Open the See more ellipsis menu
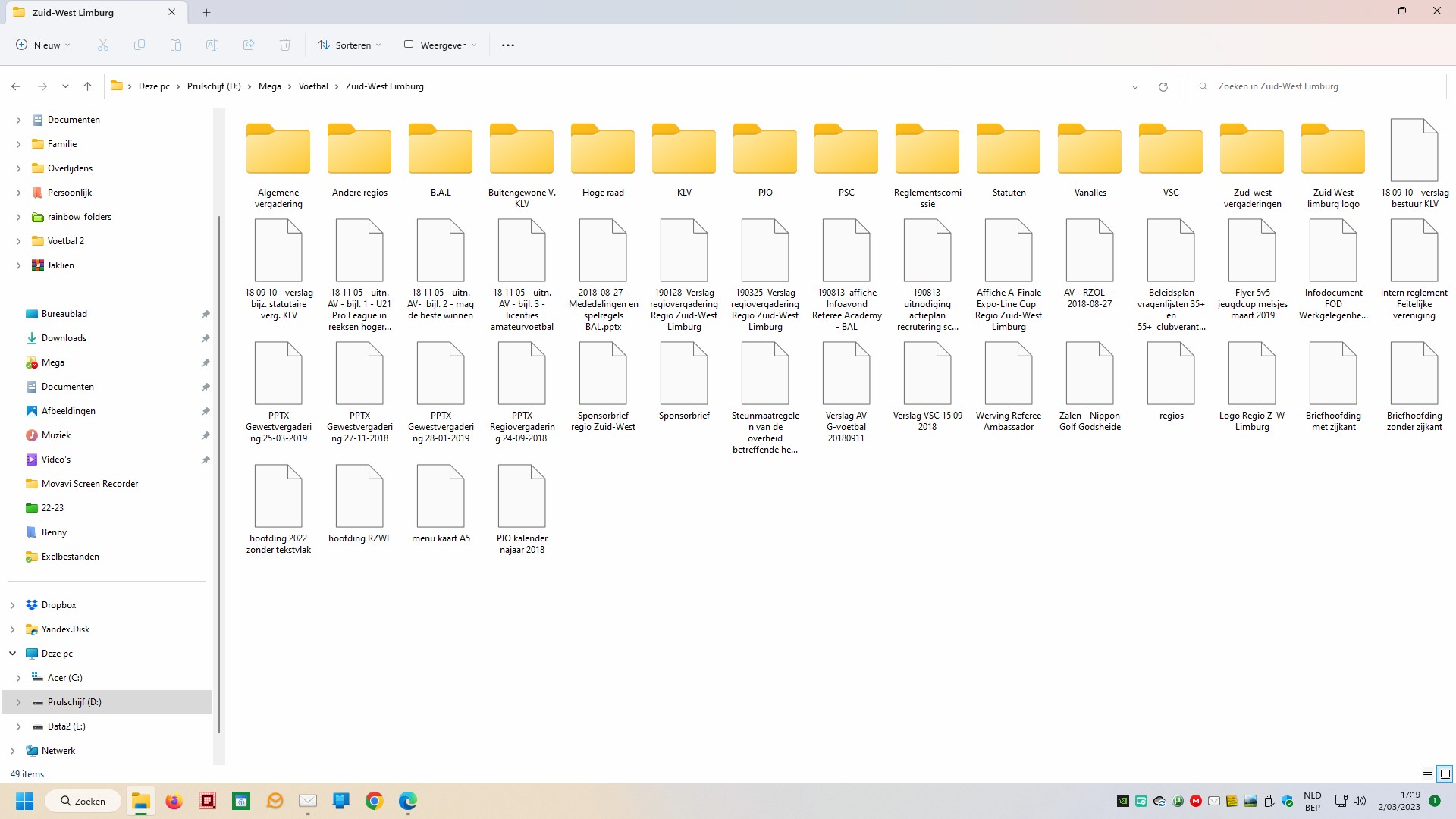The width and height of the screenshot is (1456, 819). pos(507,45)
